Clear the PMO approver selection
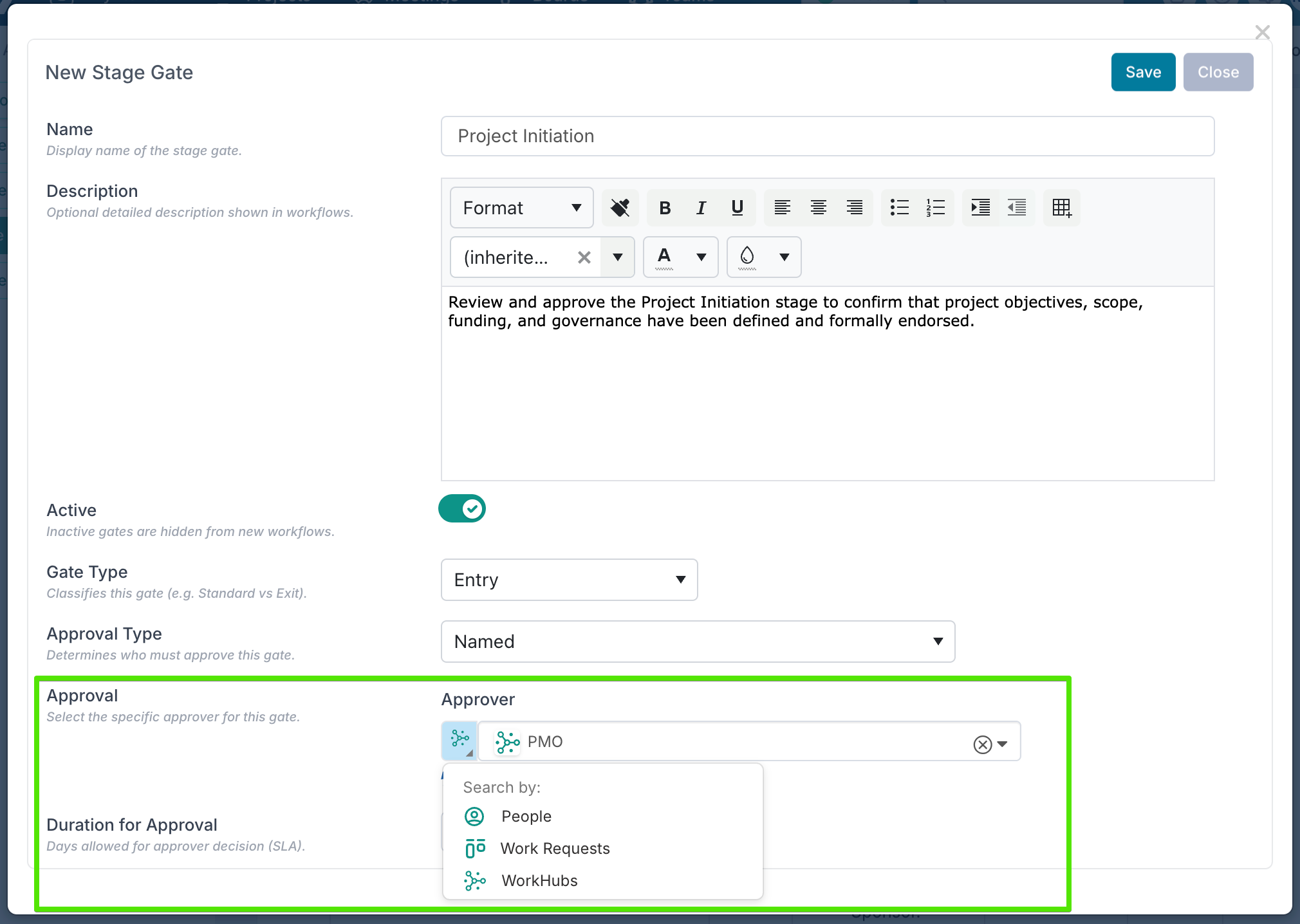This screenshot has width=1300, height=924. [x=982, y=744]
